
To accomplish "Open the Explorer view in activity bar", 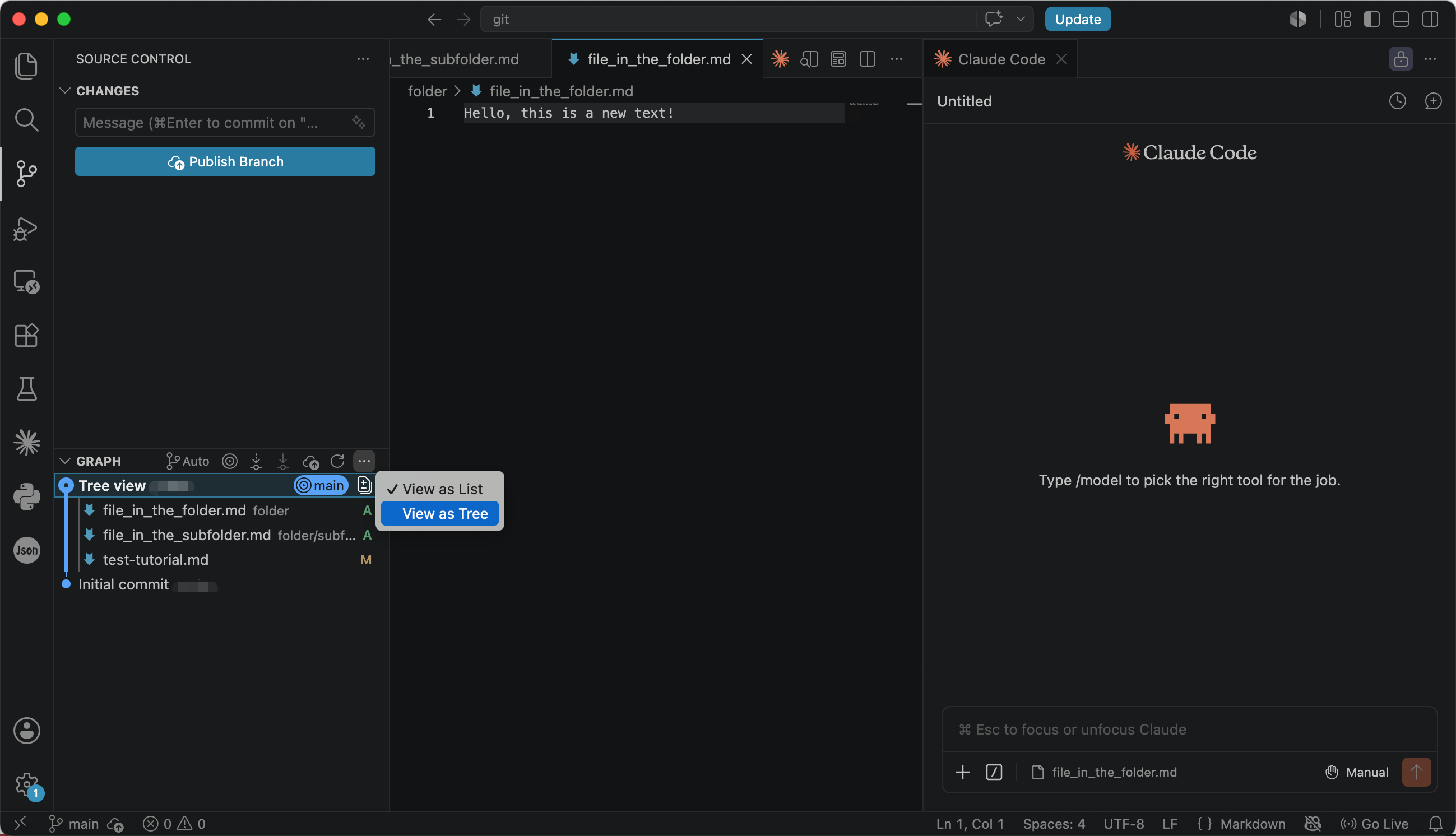I will 26,66.
